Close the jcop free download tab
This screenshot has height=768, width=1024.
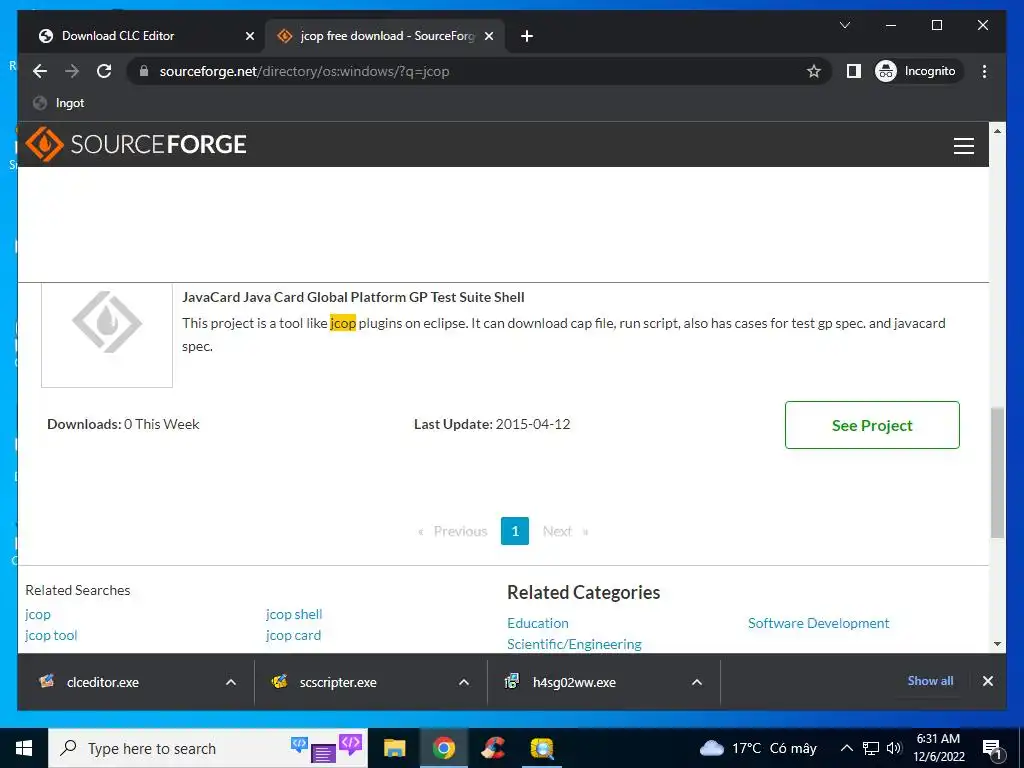(x=488, y=36)
